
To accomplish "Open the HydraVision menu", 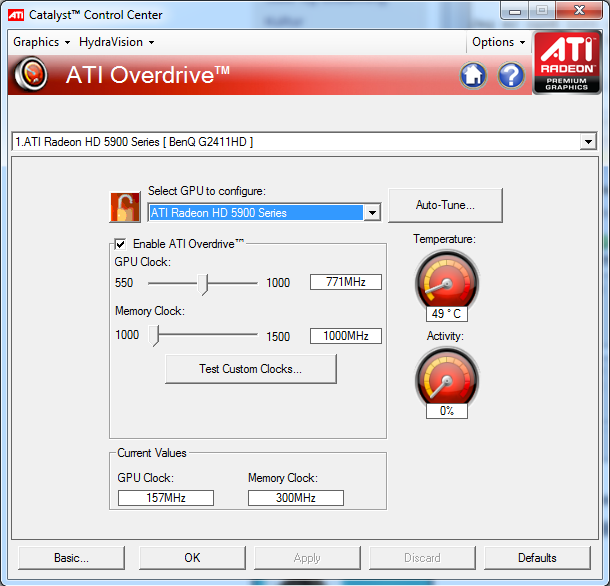I will tap(116, 42).
